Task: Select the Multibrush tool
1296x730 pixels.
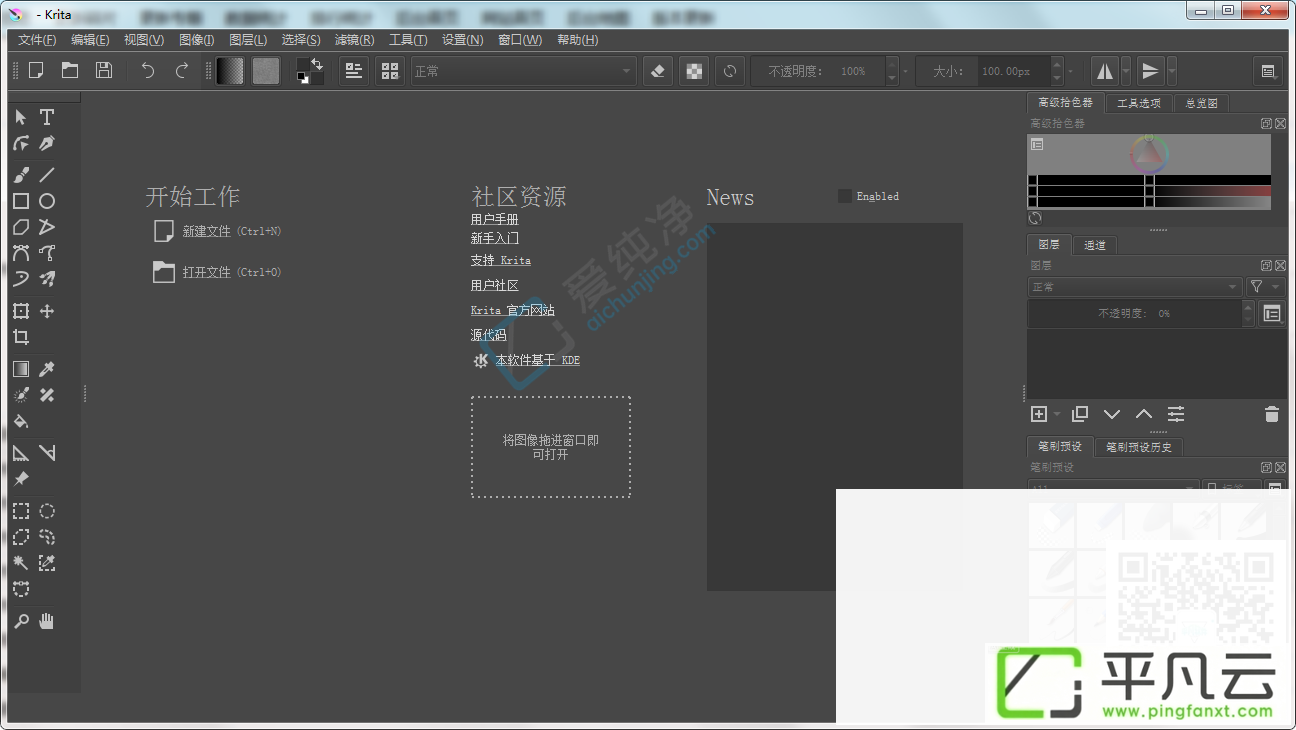Action: point(47,279)
